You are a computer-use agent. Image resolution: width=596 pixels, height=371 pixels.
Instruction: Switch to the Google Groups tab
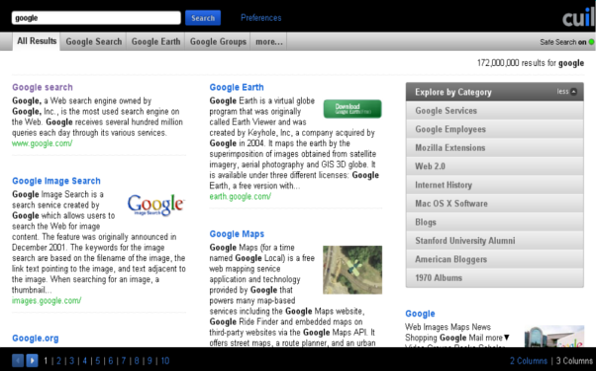(218, 42)
